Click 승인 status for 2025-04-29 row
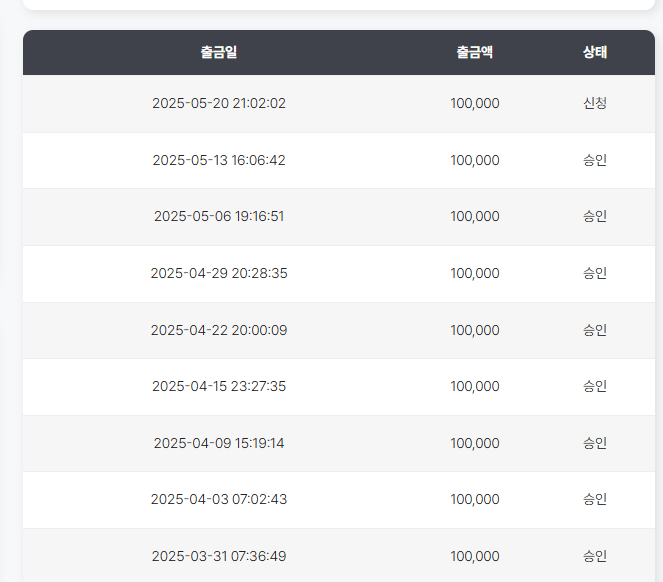The image size is (663, 582). [595, 273]
